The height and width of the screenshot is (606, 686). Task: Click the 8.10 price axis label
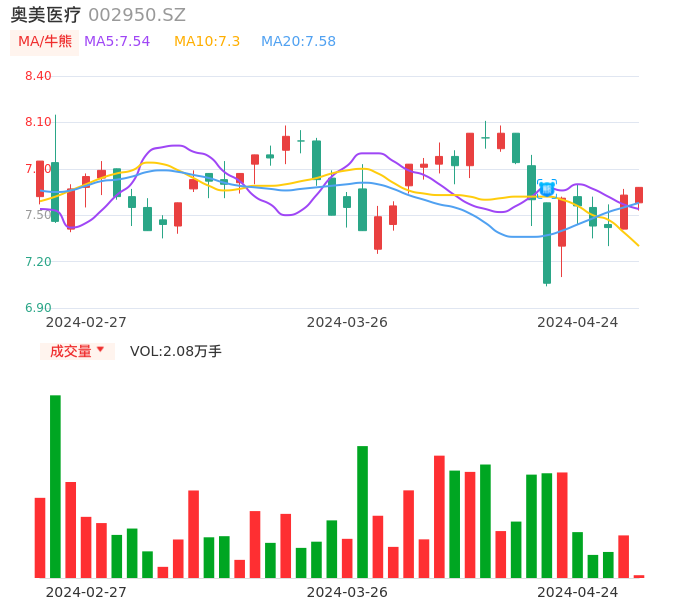pos(37,122)
